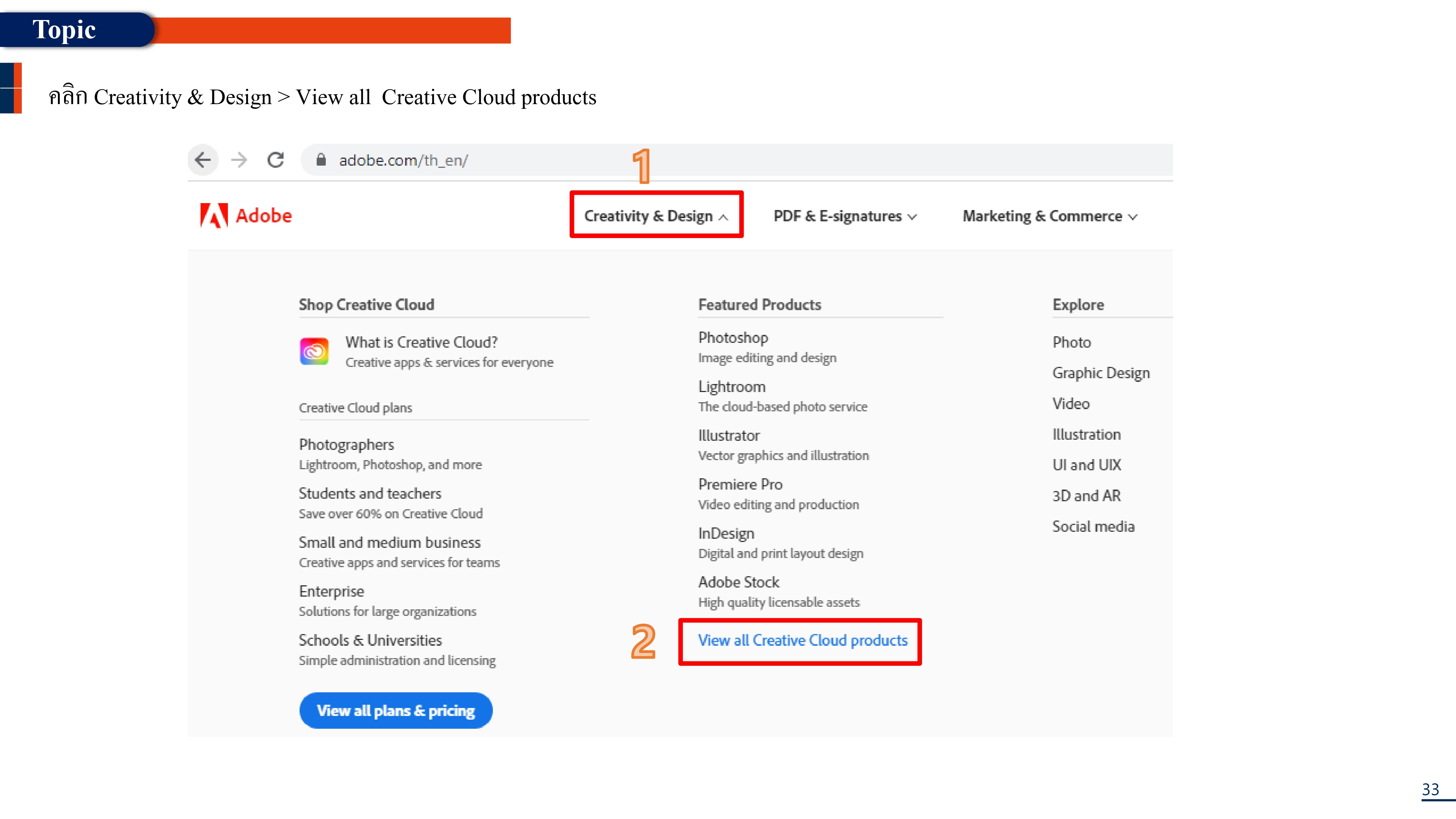The image size is (1456, 819).
Task: Click the browser forward arrow icon
Action: pos(239,160)
